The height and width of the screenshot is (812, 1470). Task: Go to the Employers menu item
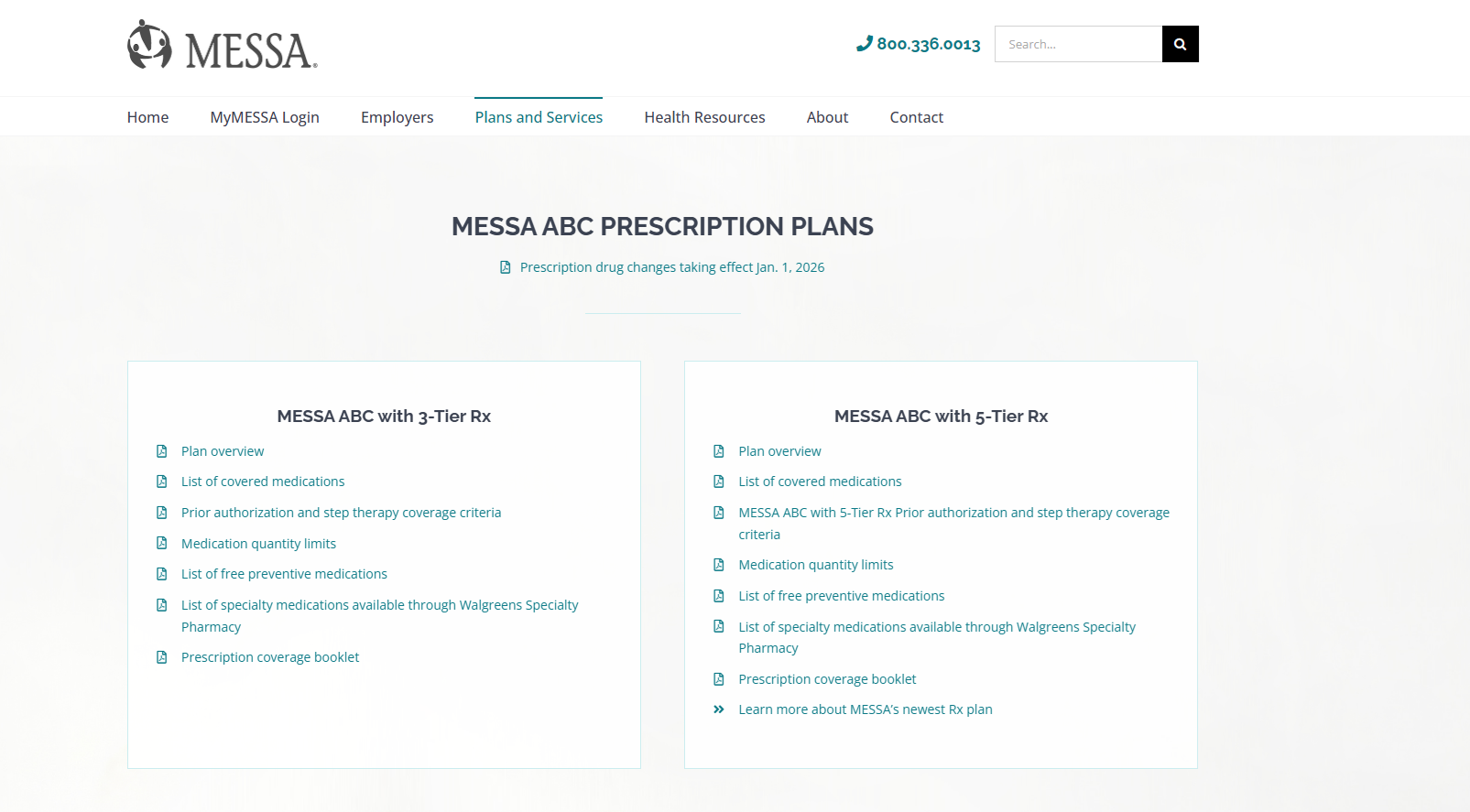397,117
